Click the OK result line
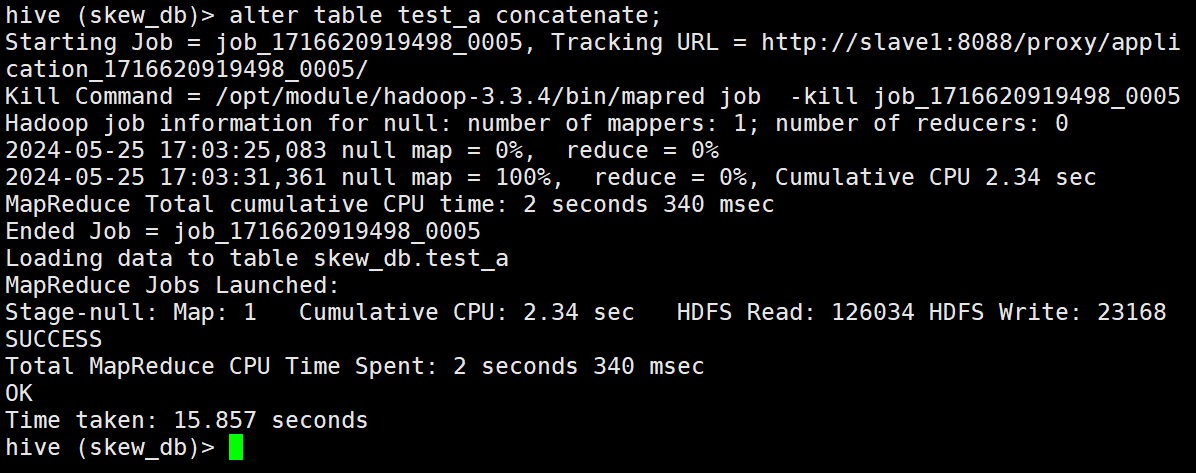Viewport: 1196px width, 473px height. 19,393
